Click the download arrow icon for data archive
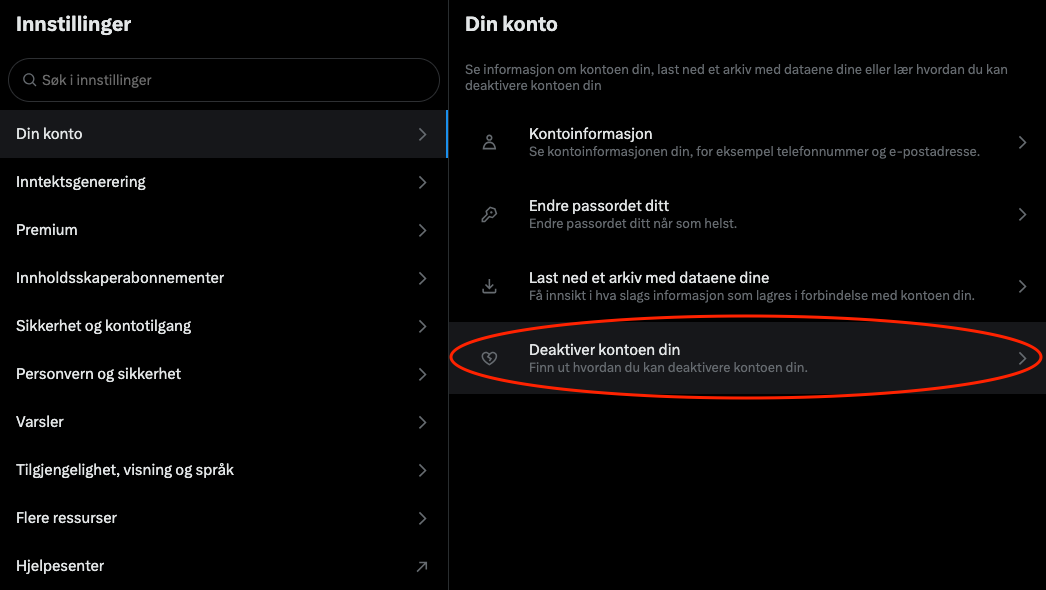This screenshot has height=590, width=1046. pyautogui.click(x=489, y=286)
